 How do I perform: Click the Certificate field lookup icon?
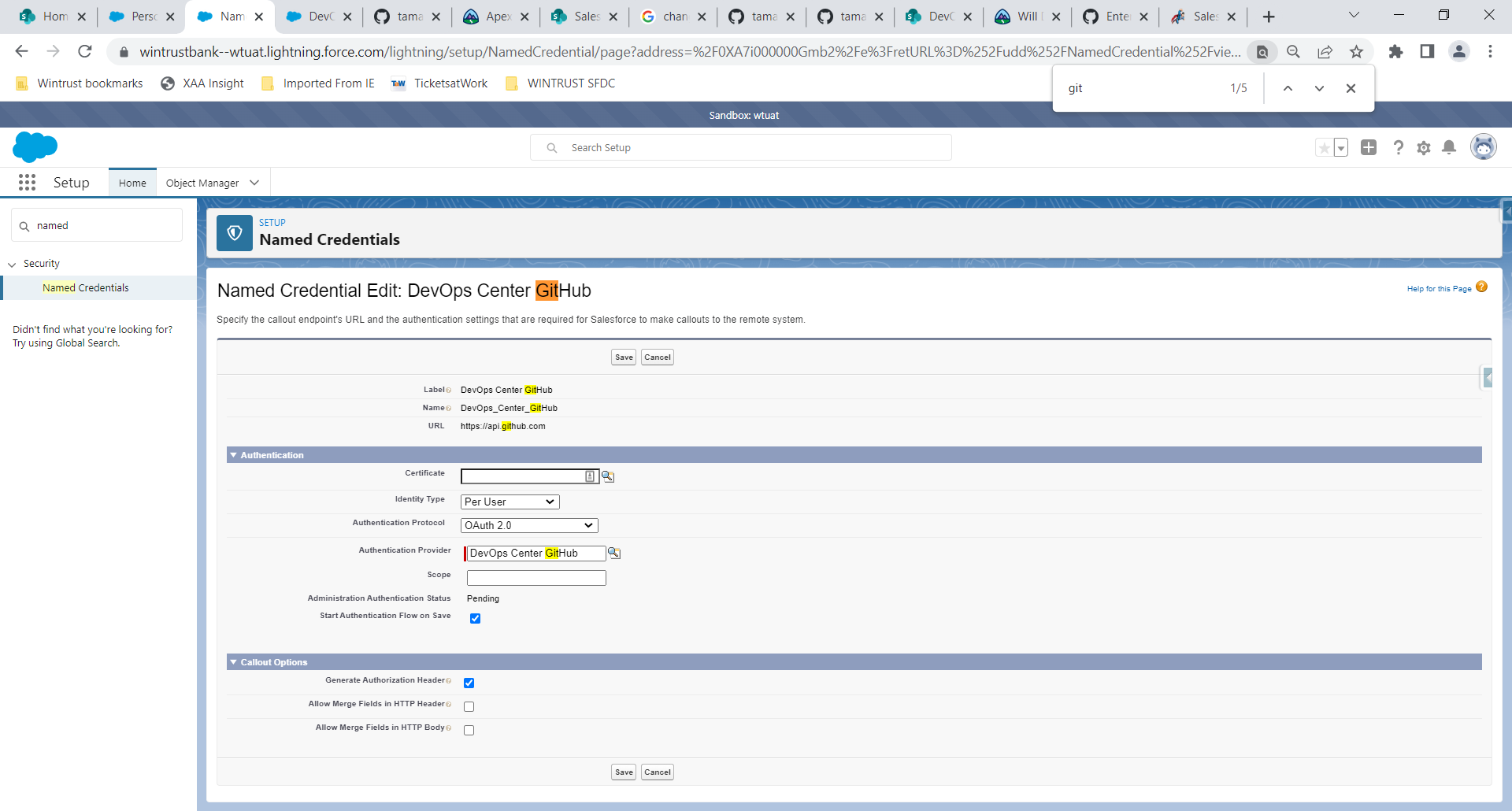[x=607, y=476]
